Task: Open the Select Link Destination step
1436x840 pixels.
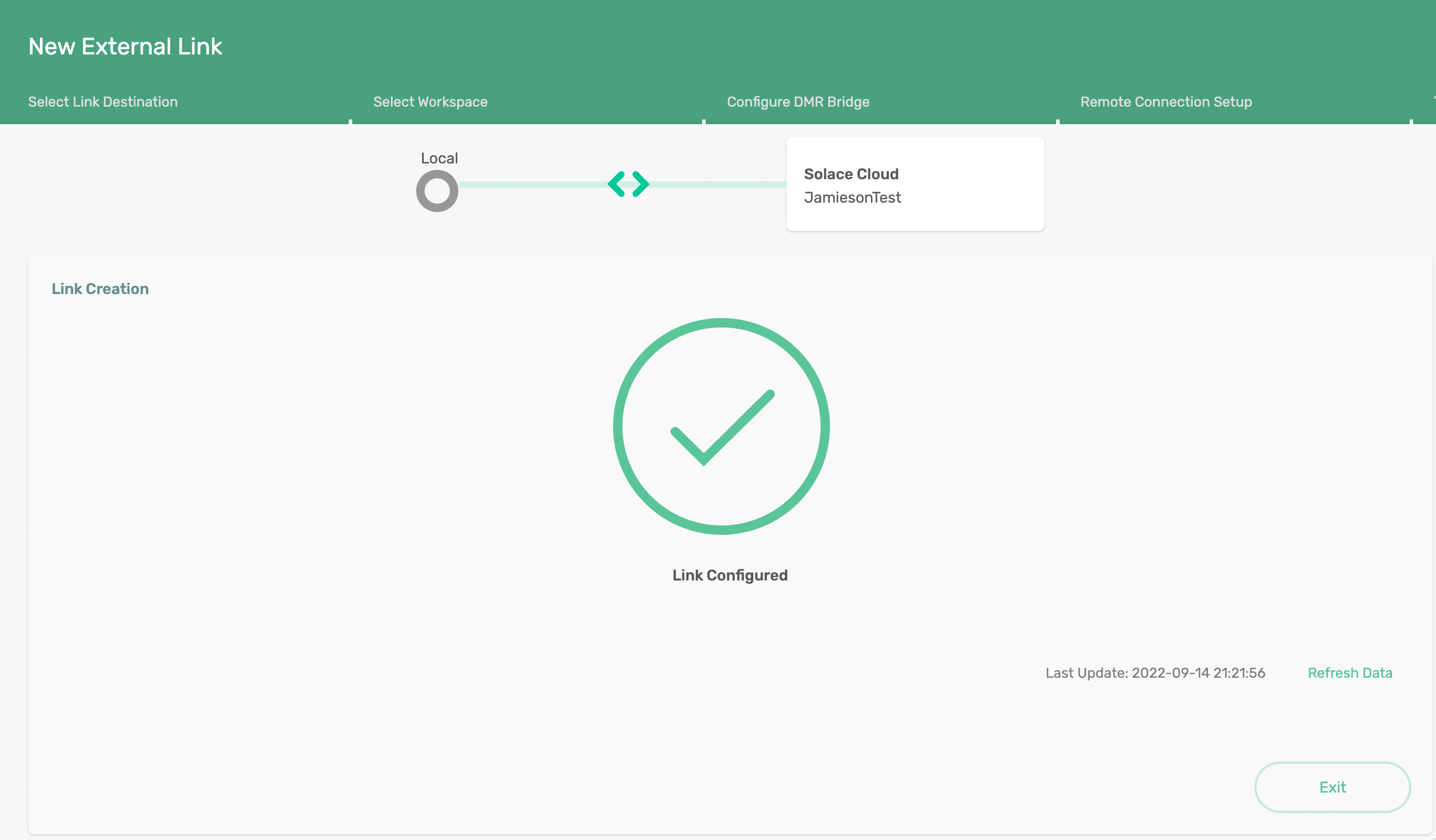Action: pyautogui.click(x=103, y=102)
